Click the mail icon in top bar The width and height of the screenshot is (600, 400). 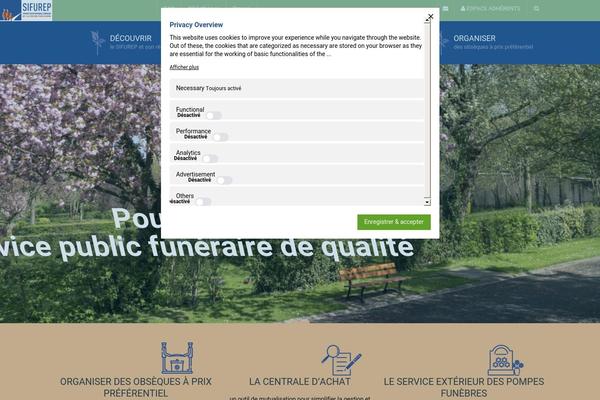tap(446, 8)
